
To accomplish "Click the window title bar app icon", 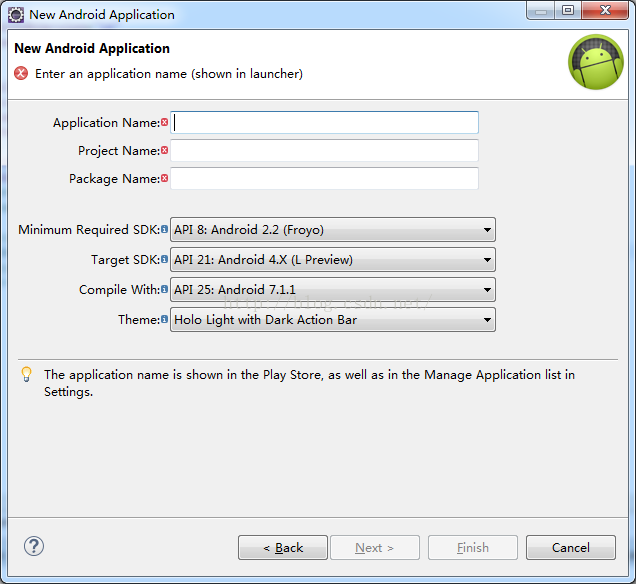I will (x=16, y=15).
